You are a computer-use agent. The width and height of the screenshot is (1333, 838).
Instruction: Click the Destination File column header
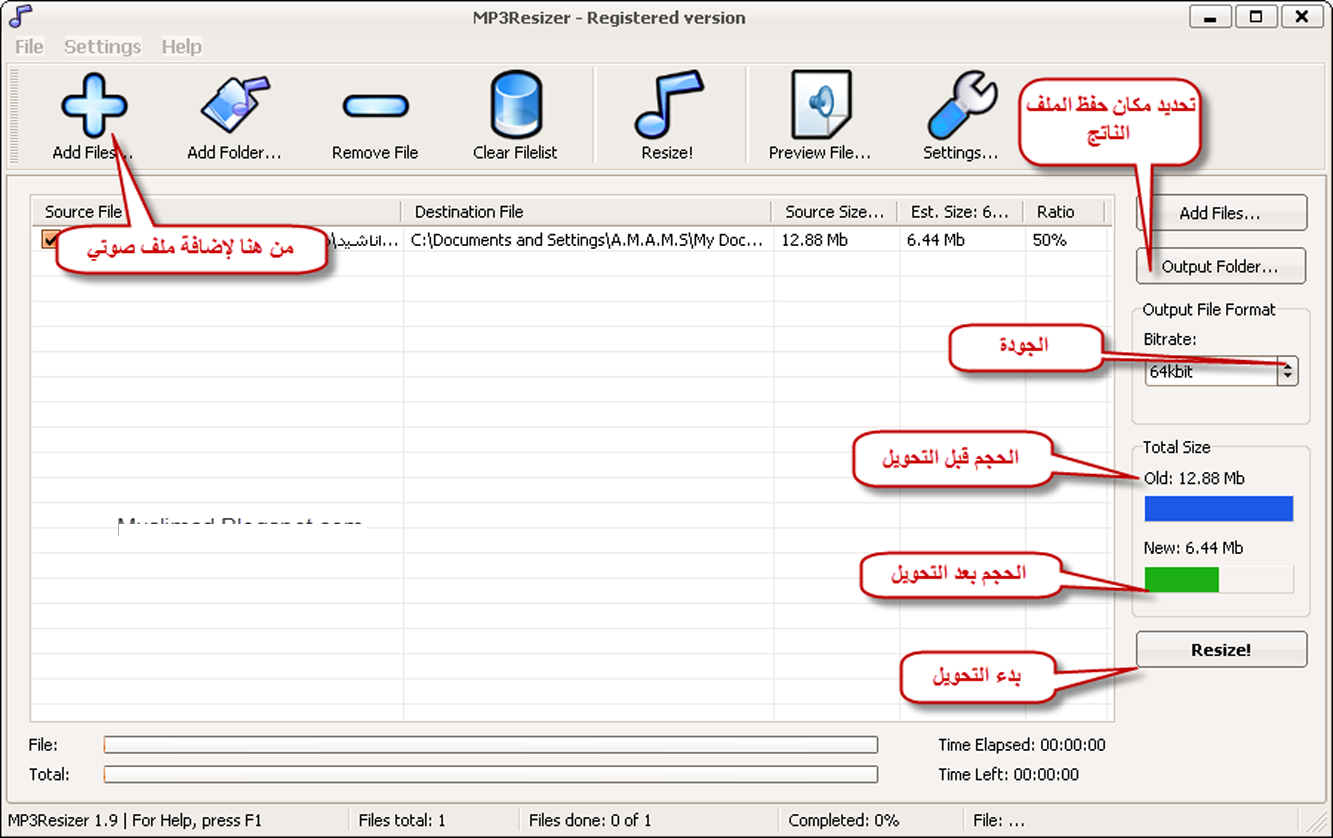(x=585, y=212)
